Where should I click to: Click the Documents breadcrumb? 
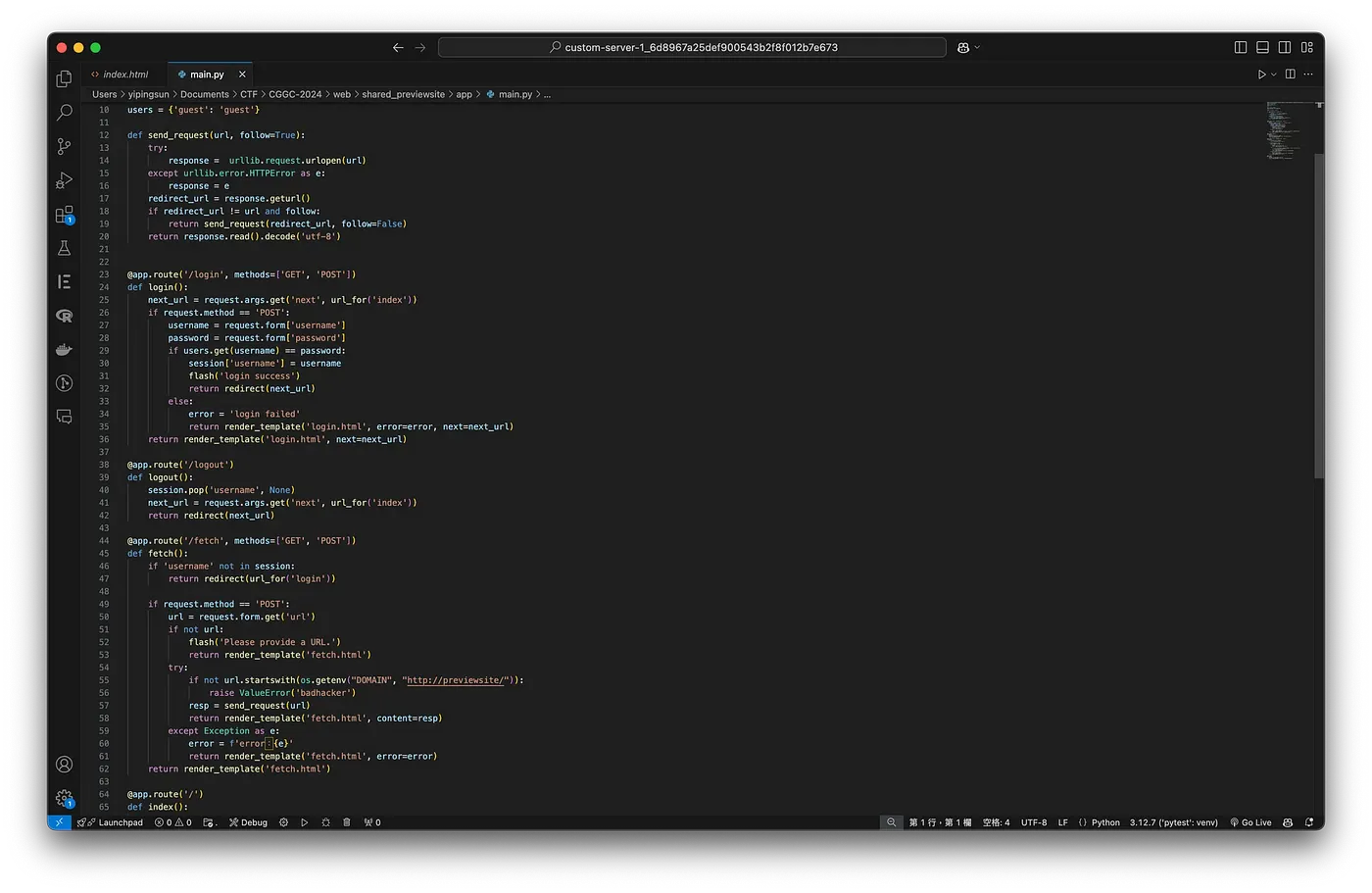pos(205,95)
